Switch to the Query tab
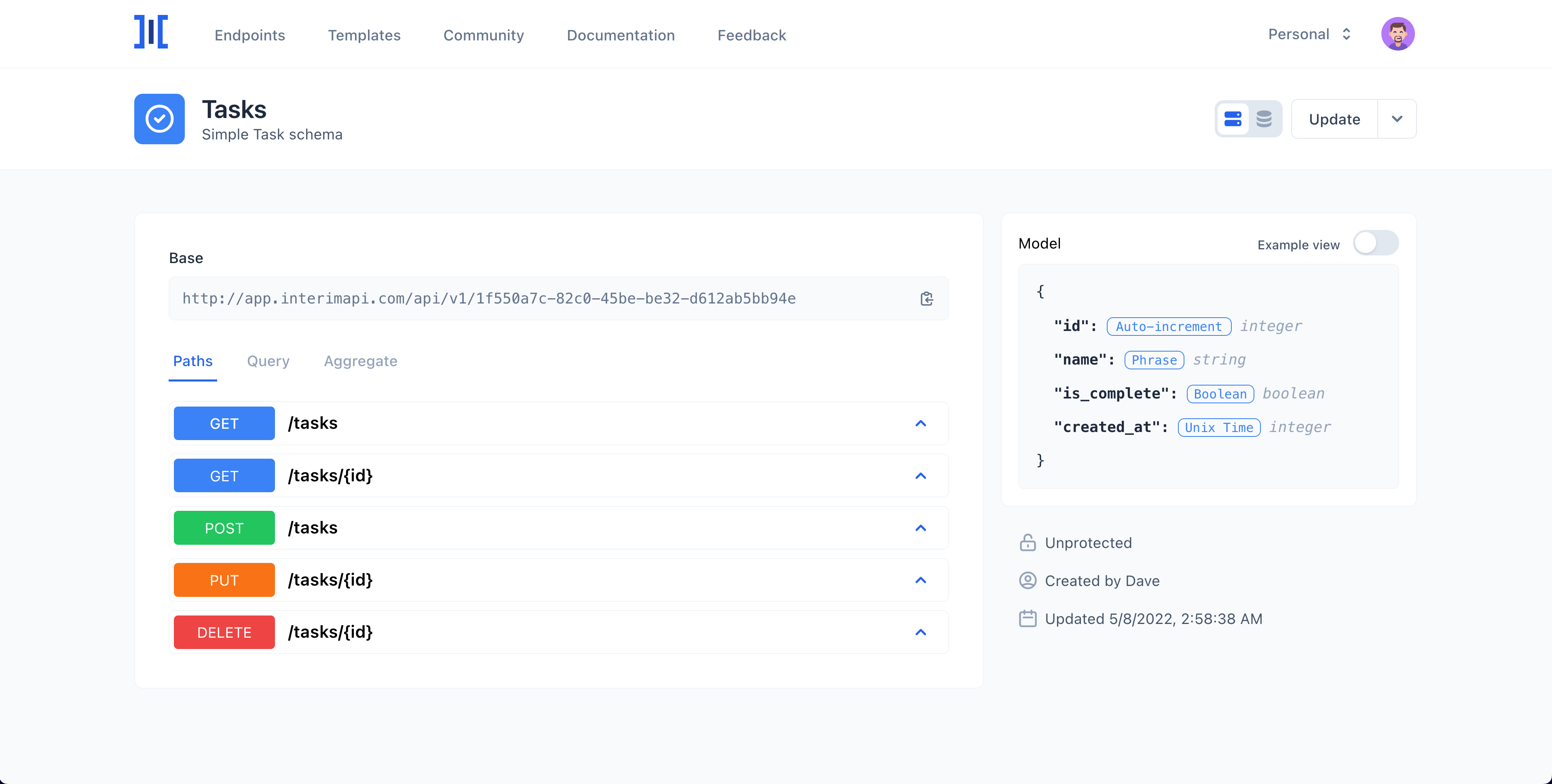The width and height of the screenshot is (1552, 784). click(268, 361)
